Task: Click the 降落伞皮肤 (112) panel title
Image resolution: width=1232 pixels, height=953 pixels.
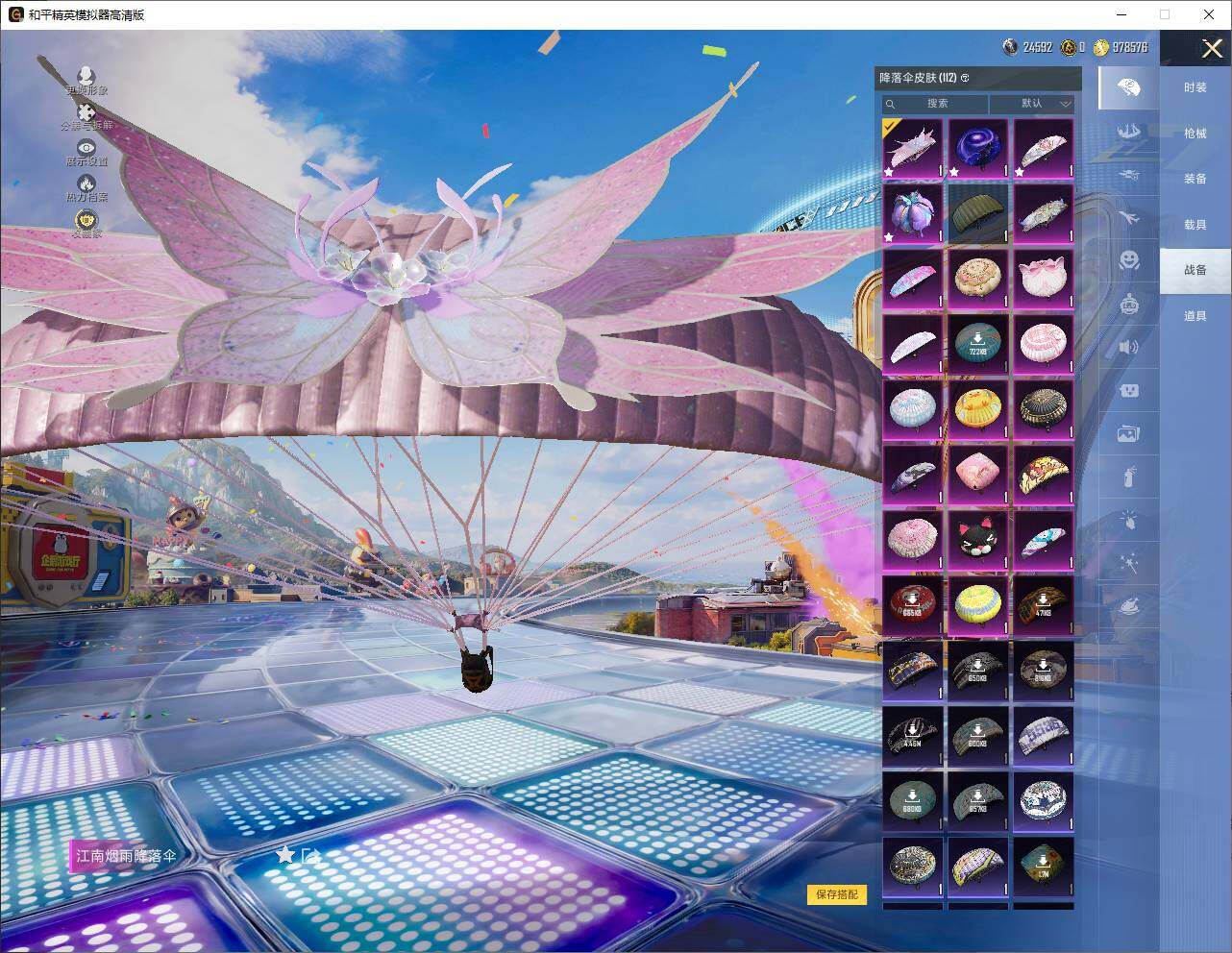Action: [x=918, y=78]
